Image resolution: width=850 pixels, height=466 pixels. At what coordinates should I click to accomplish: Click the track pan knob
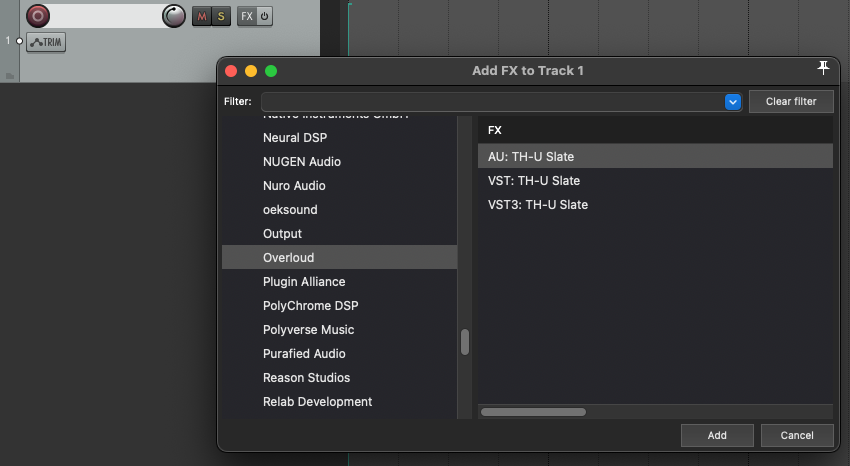coord(173,16)
